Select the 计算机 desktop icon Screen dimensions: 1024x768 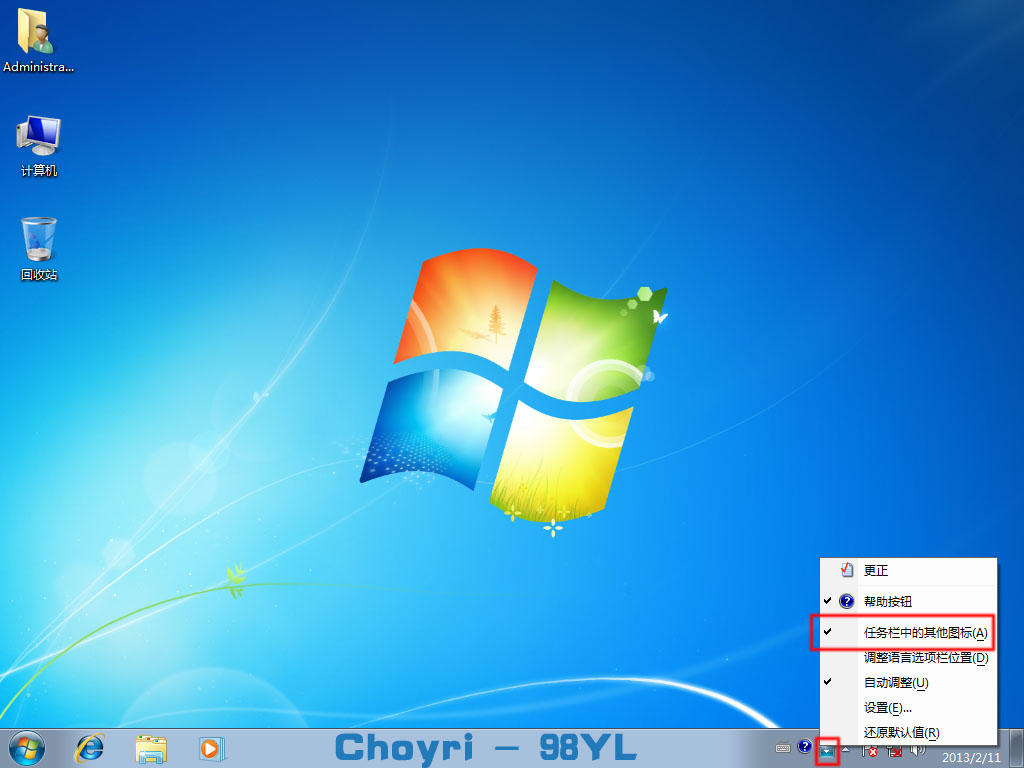39,146
